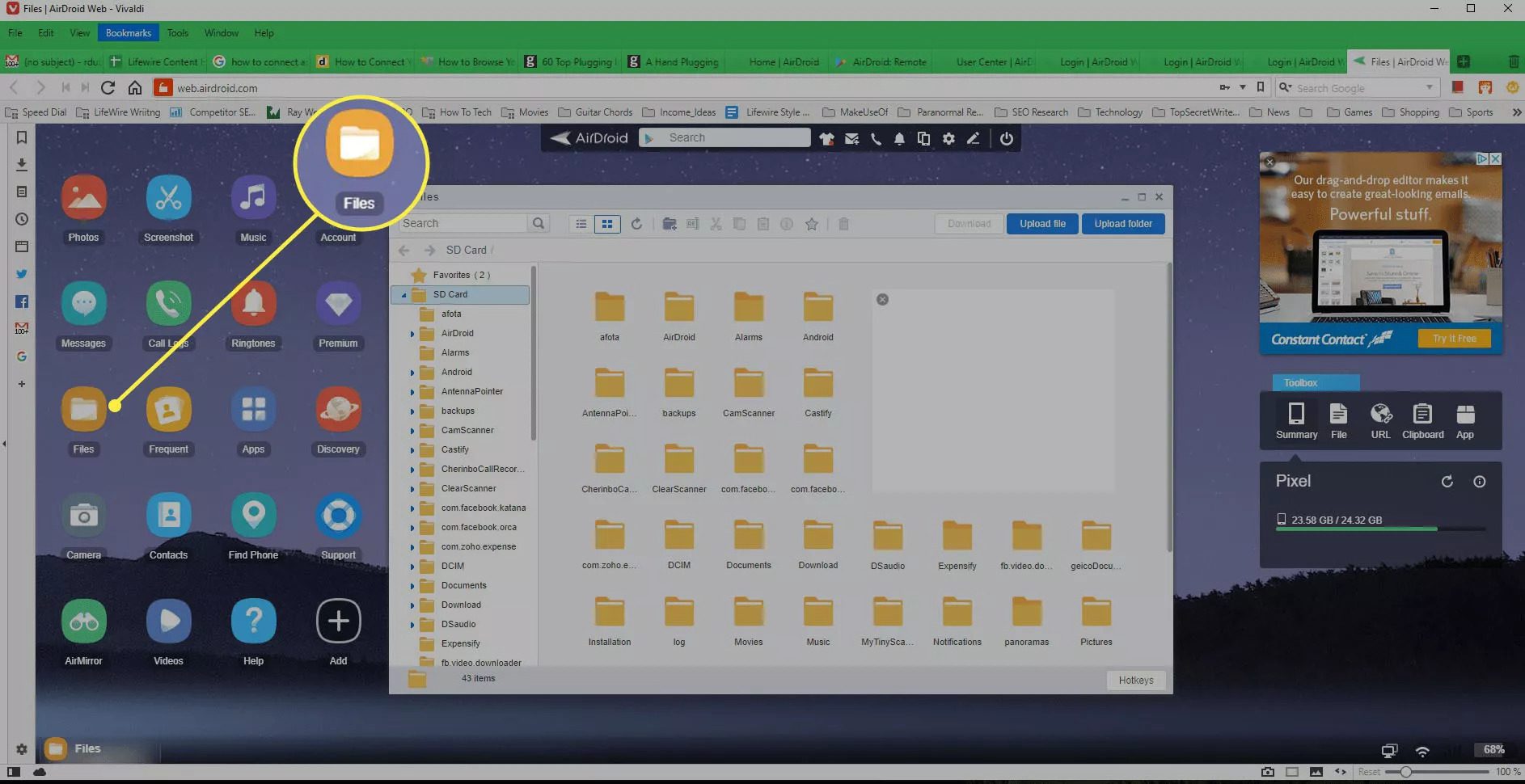The width and height of the screenshot is (1525, 784).
Task: Click the Try It Free ad button
Action: [x=1454, y=339]
